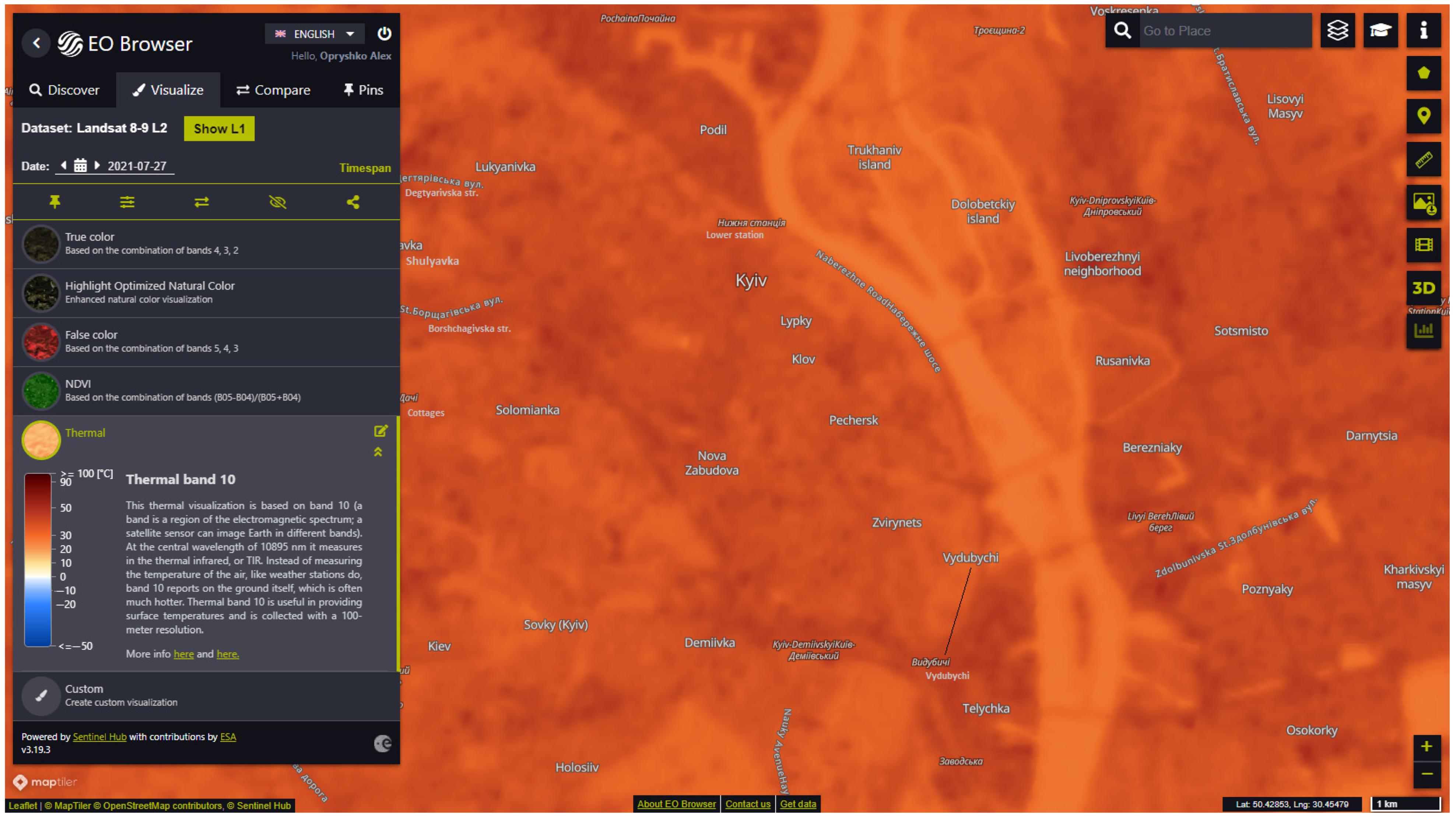Open the timelapse film strip tool
The image size is (1456, 817).
pos(1423,244)
